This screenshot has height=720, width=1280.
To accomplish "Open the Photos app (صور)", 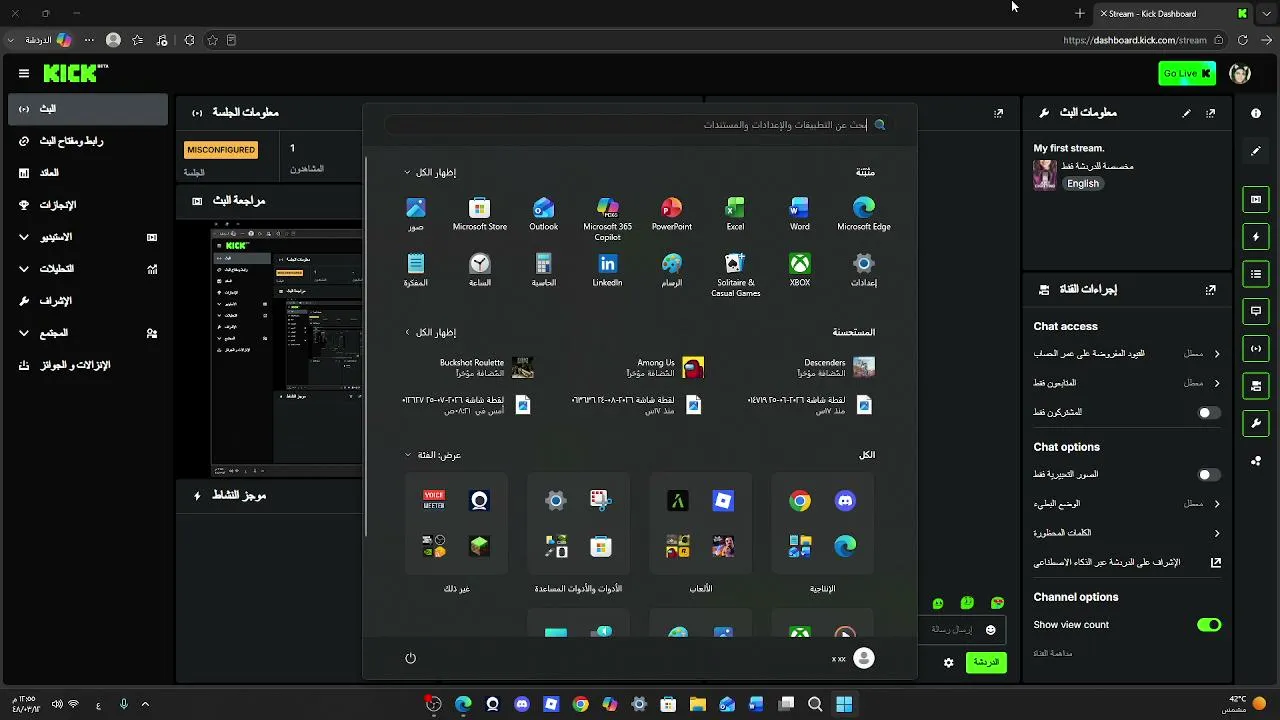I will [x=416, y=214].
